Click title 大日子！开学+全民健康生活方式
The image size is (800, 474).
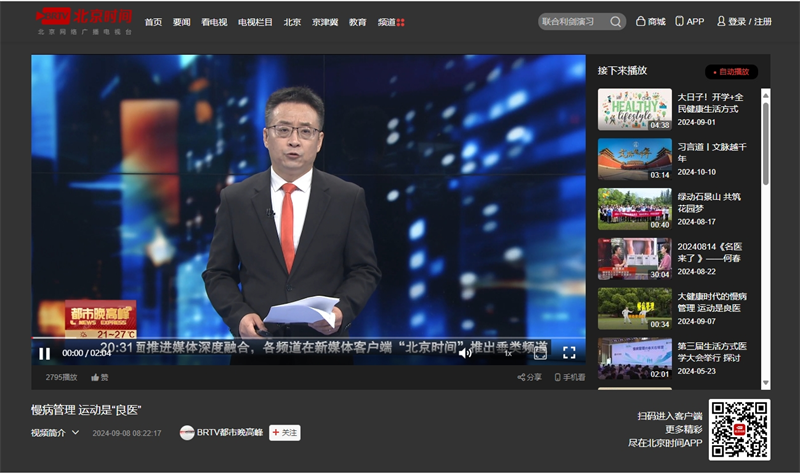coord(710,103)
